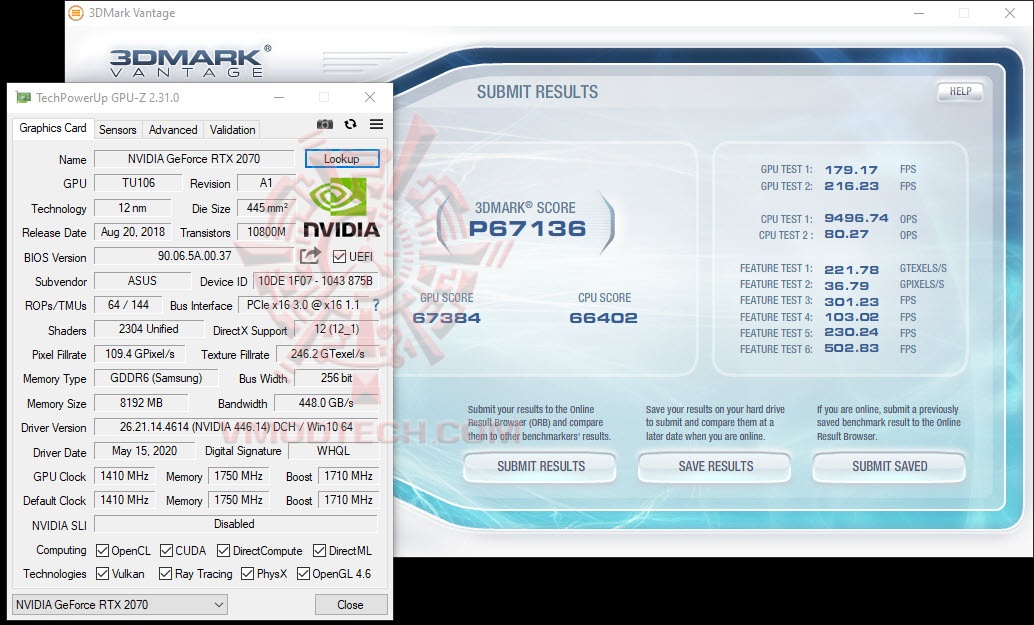Open the GPU-Z hamburger menu

tap(377, 124)
